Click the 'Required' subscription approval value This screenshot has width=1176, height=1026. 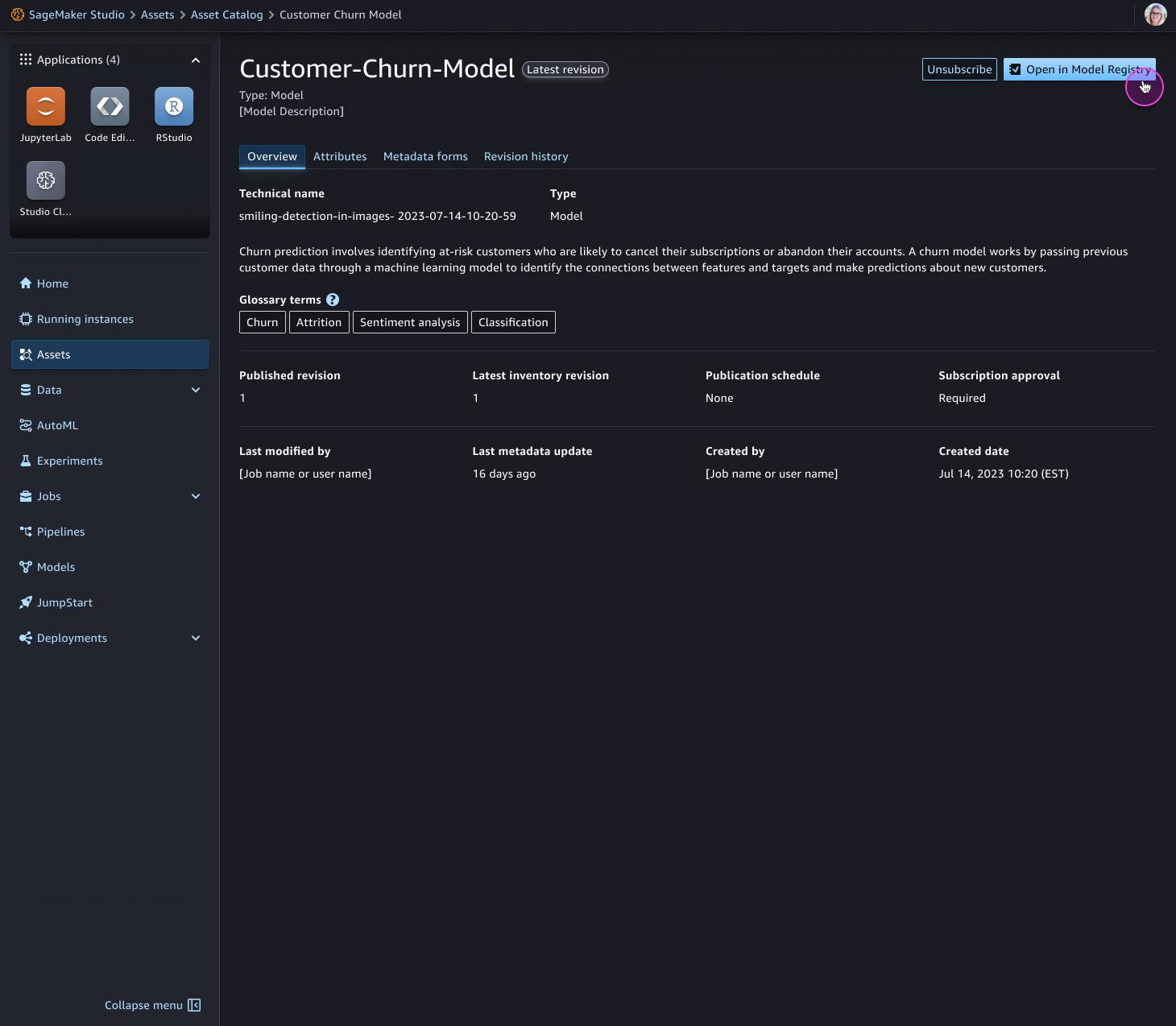pos(962,398)
